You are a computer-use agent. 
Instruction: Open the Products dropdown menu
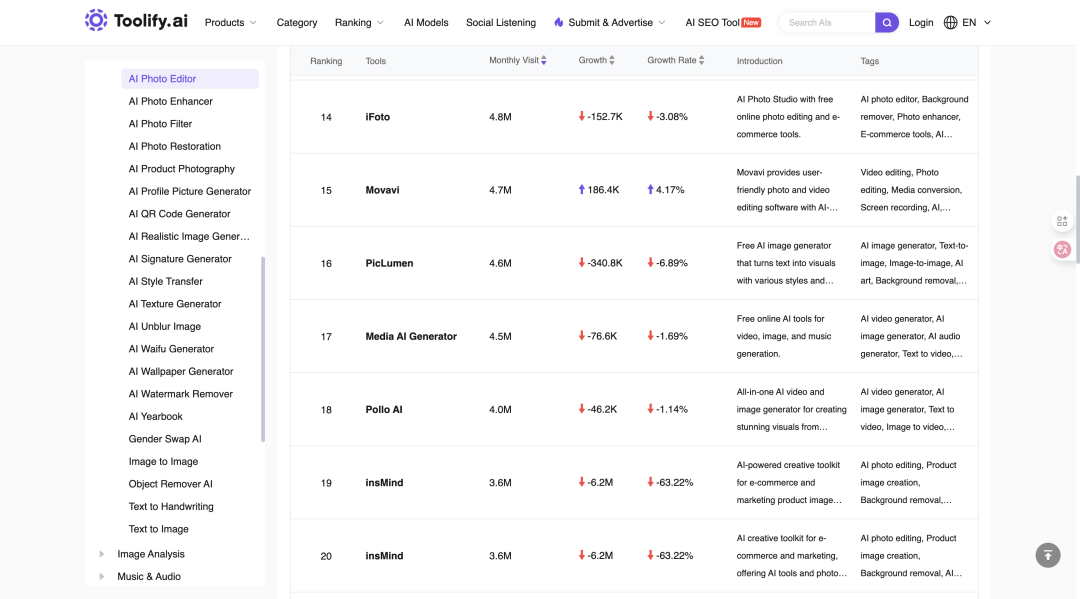[231, 23]
